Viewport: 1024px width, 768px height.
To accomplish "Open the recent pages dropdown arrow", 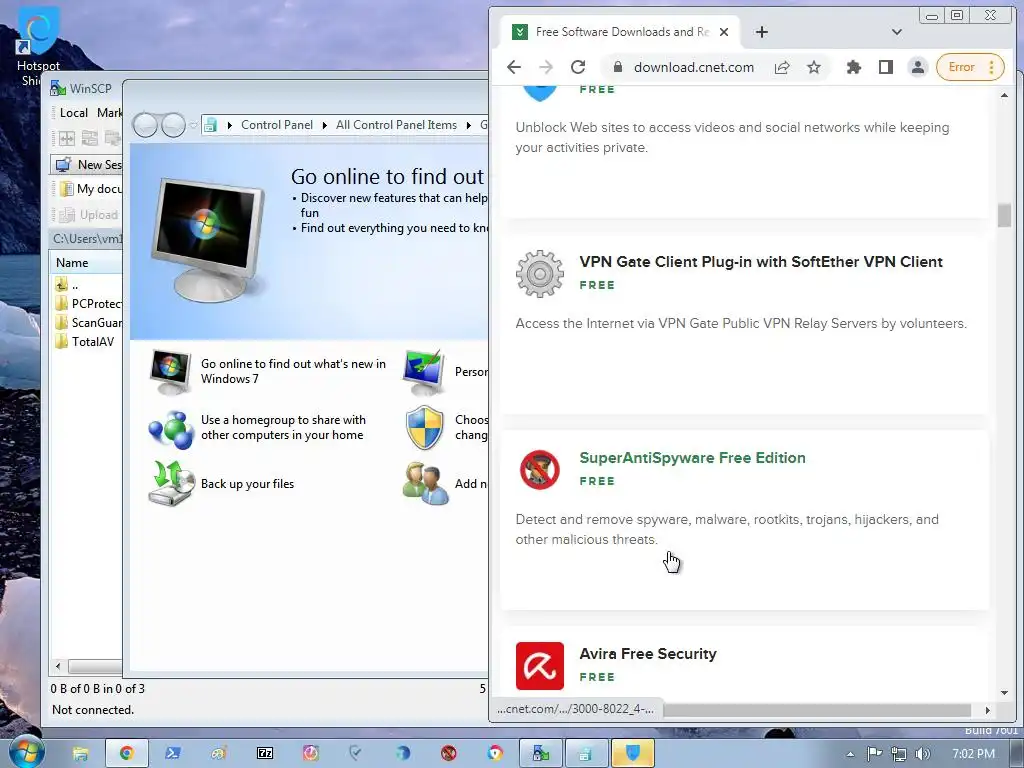I will click(193, 124).
